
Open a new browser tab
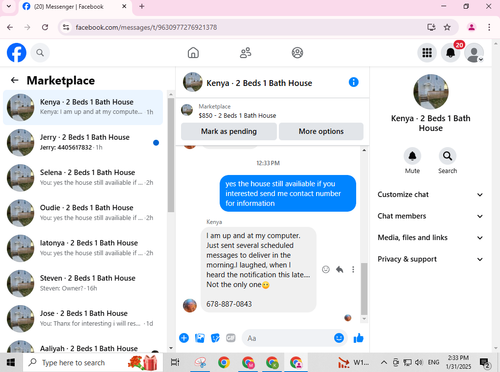click(142, 6)
